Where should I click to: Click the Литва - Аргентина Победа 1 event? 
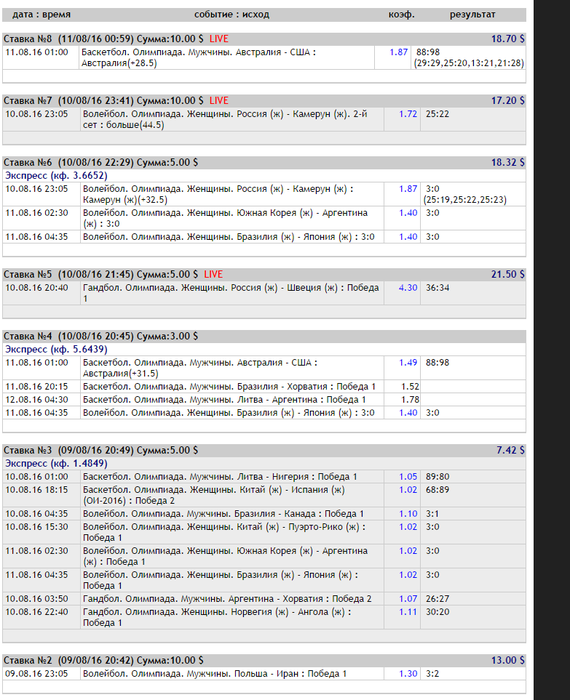tap(224, 400)
